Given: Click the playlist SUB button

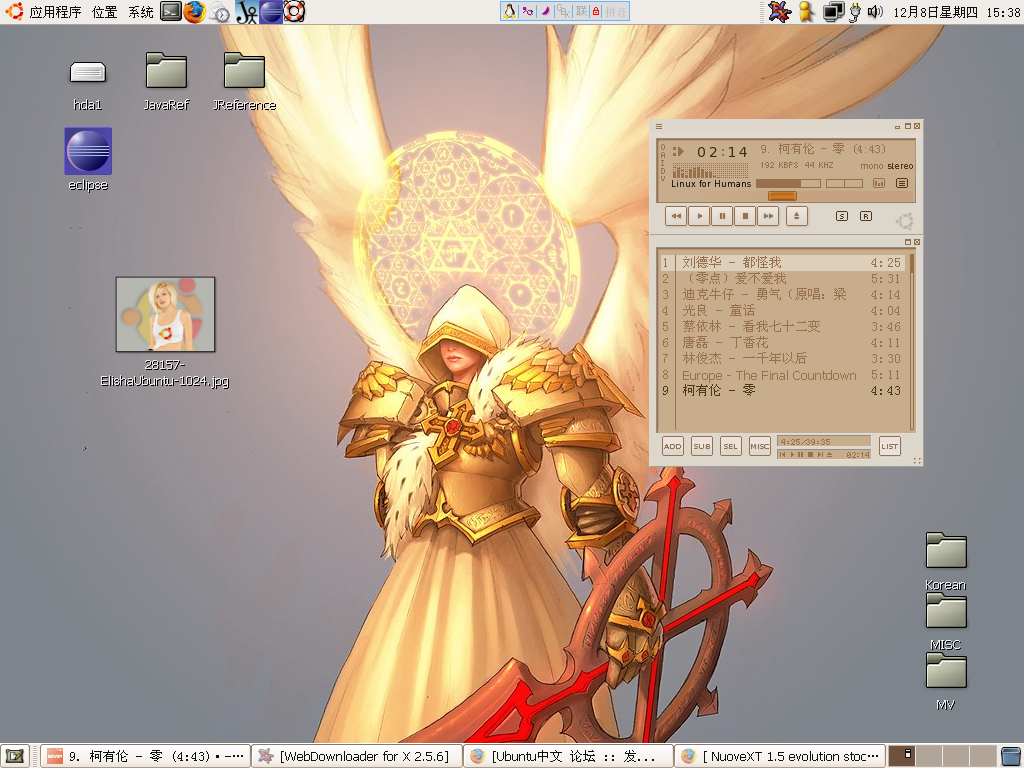Looking at the screenshot, I should [x=702, y=447].
